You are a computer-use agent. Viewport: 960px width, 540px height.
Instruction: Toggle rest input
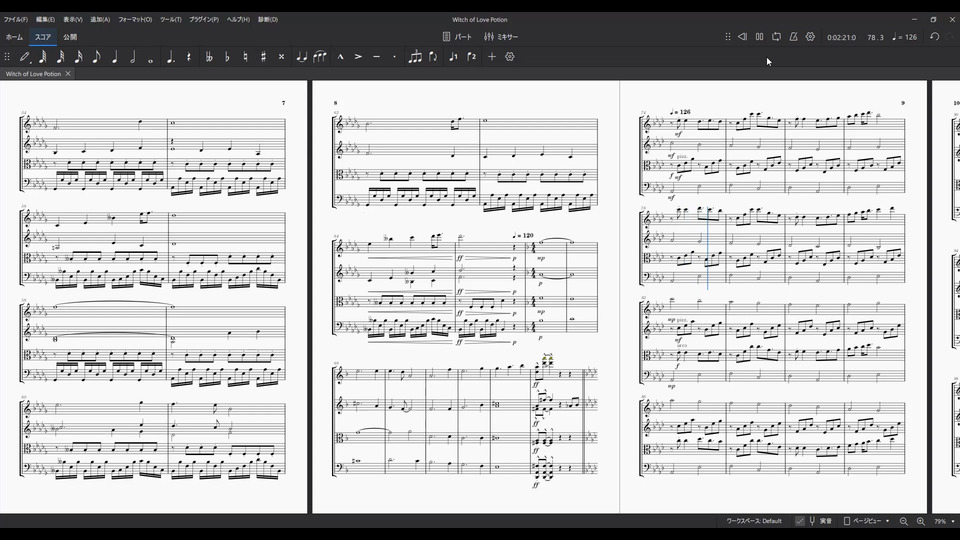coord(189,57)
